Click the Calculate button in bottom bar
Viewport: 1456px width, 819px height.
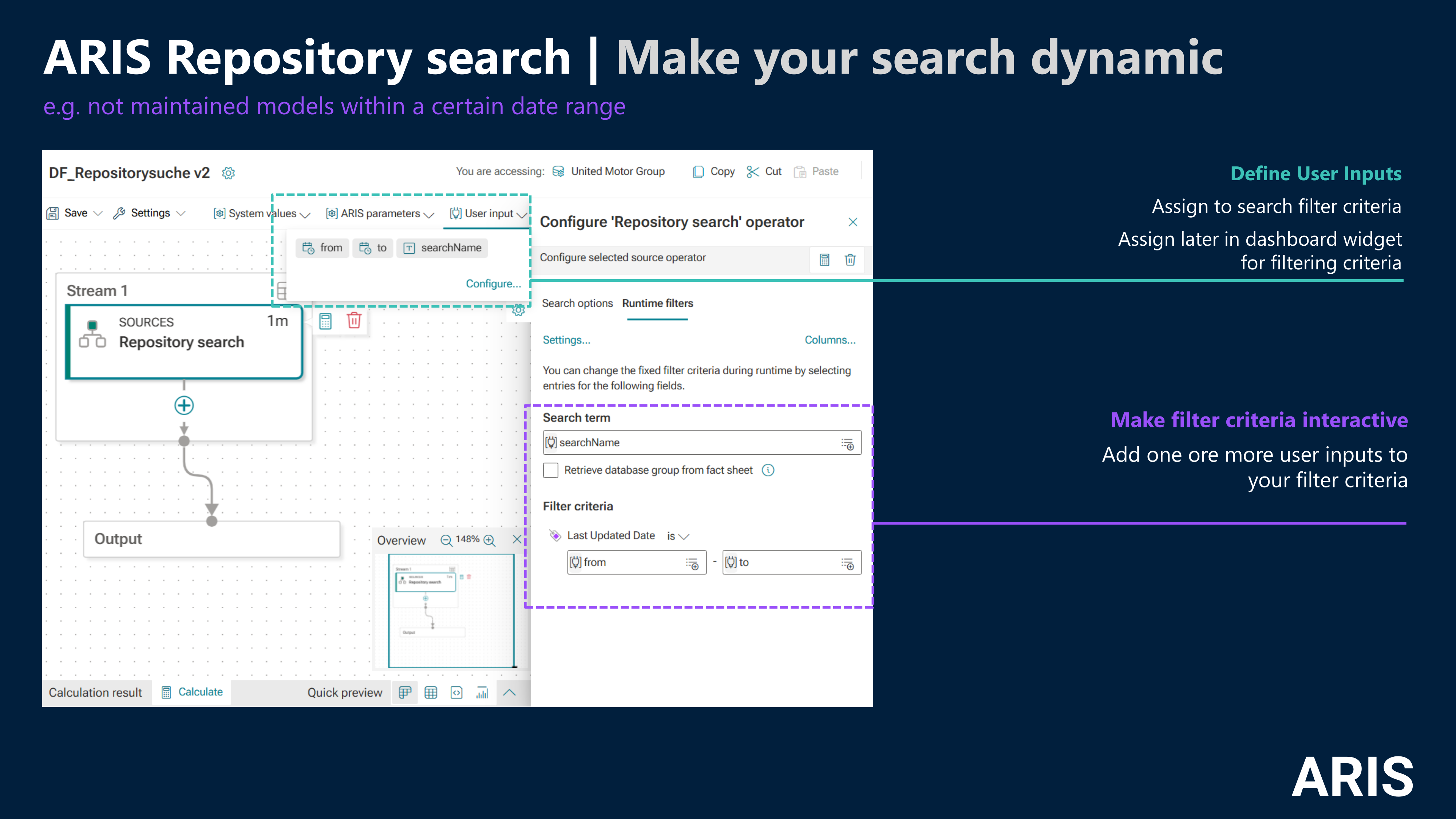tap(192, 692)
